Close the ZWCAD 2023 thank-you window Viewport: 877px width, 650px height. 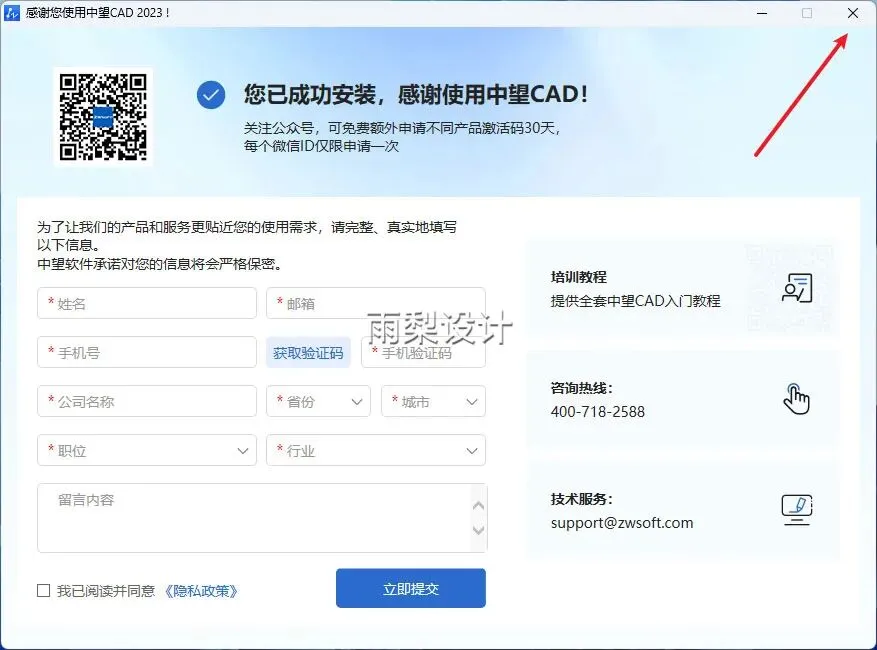(853, 13)
